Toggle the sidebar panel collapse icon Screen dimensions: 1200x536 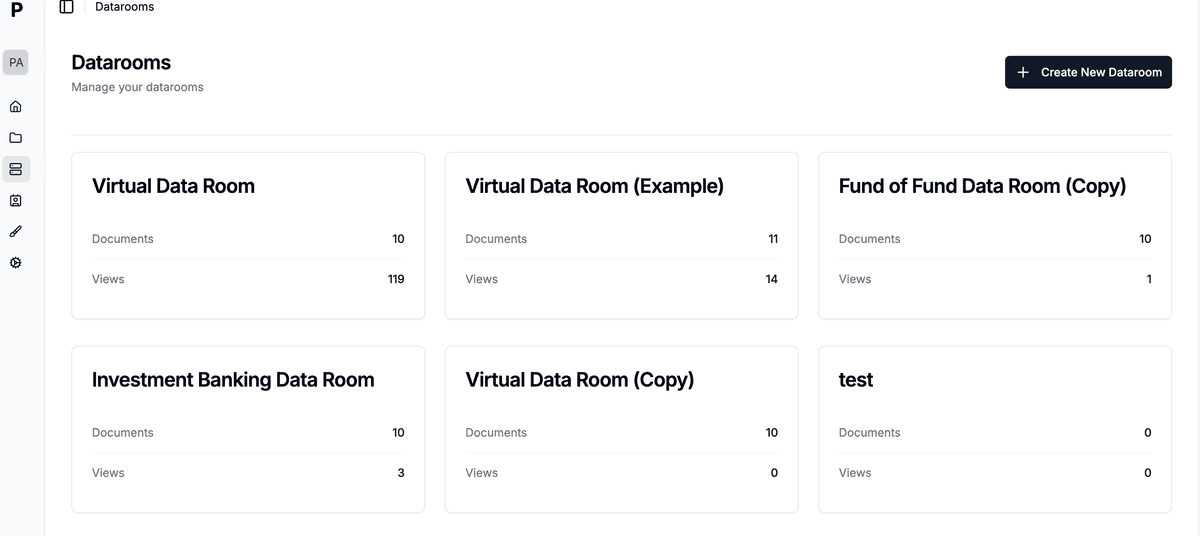[x=67, y=7]
